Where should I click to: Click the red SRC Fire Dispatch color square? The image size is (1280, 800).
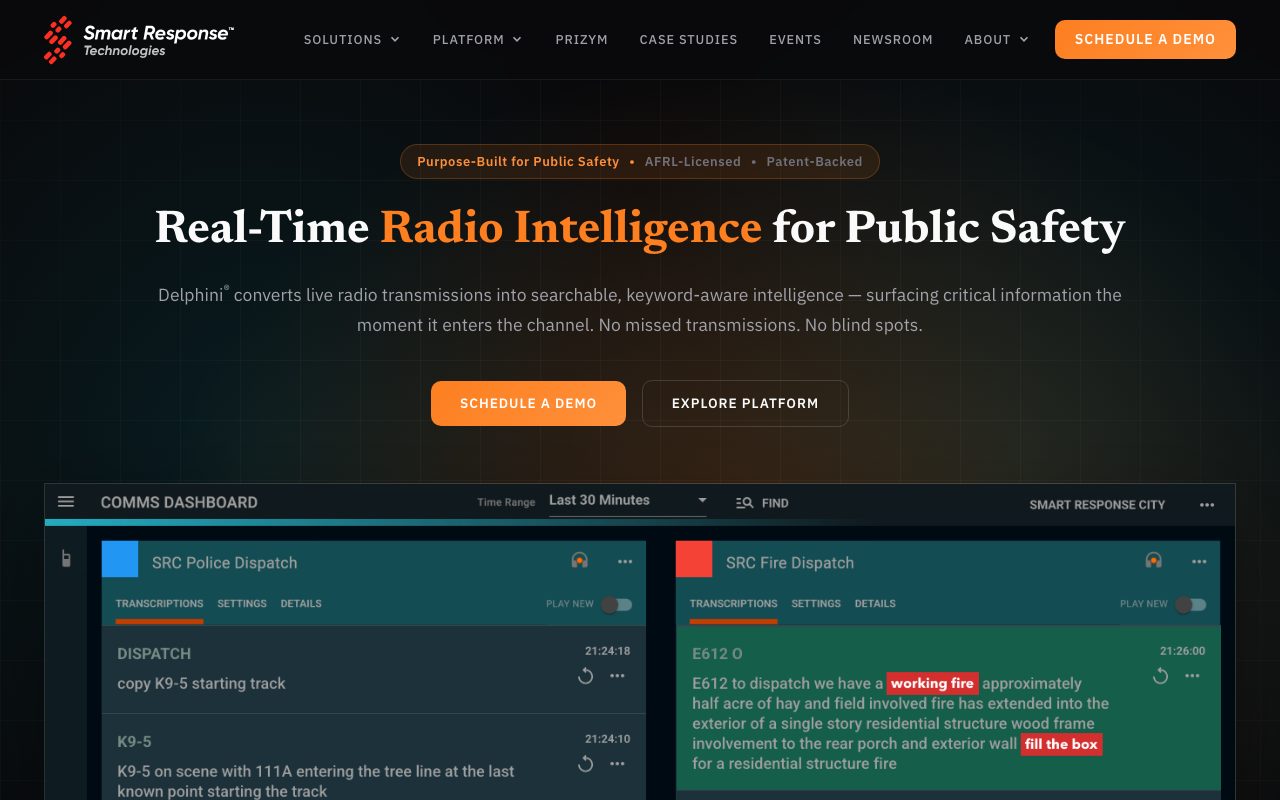pyautogui.click(x=694, y=559)
